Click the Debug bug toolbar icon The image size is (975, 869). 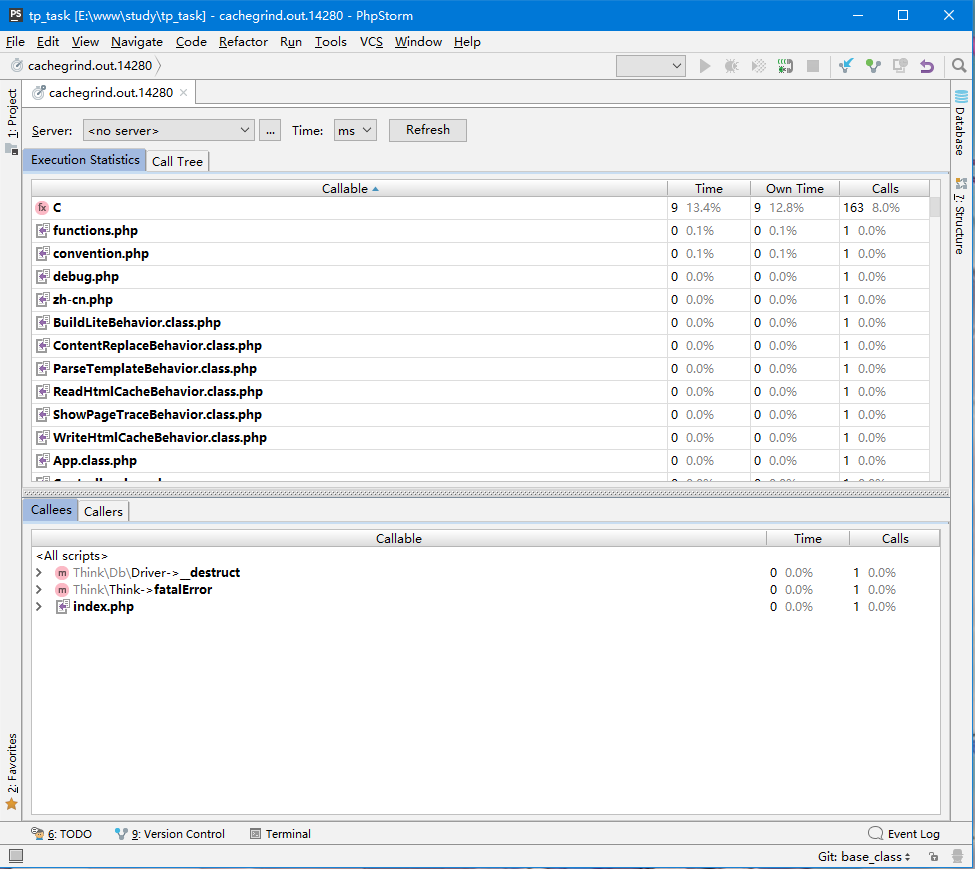731,66
